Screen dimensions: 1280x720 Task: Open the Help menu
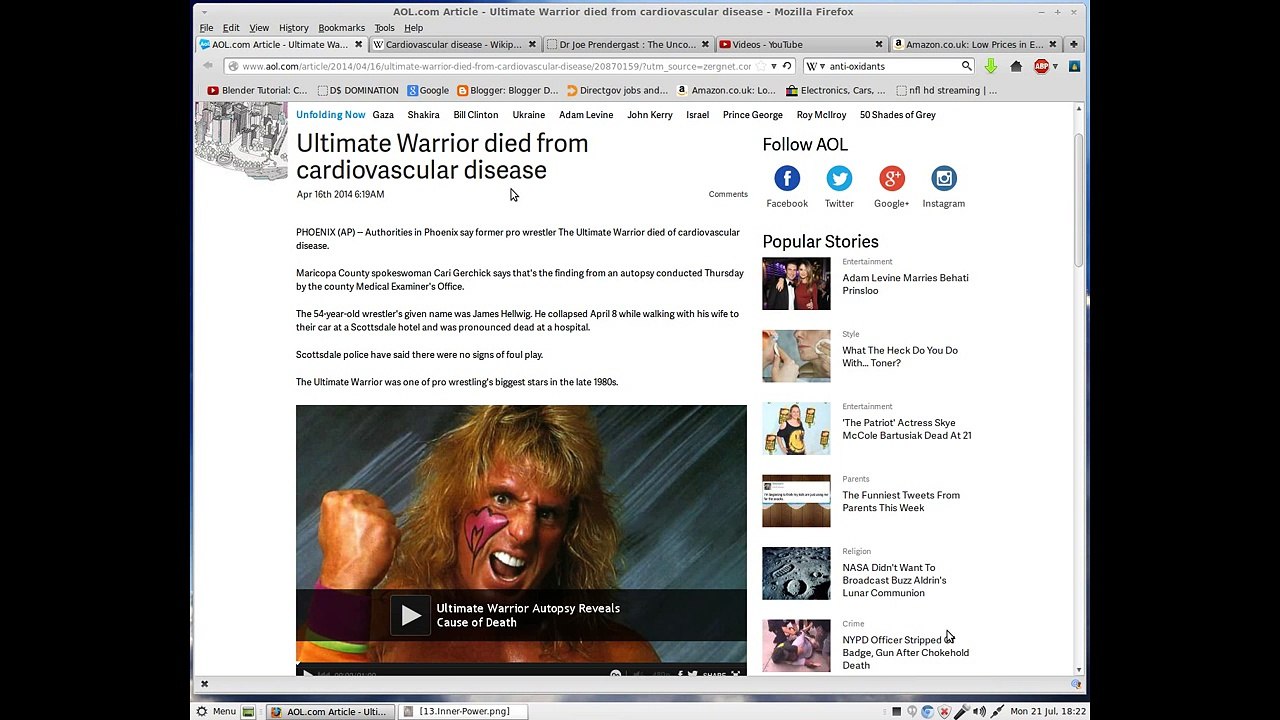(x=413, y=28)
